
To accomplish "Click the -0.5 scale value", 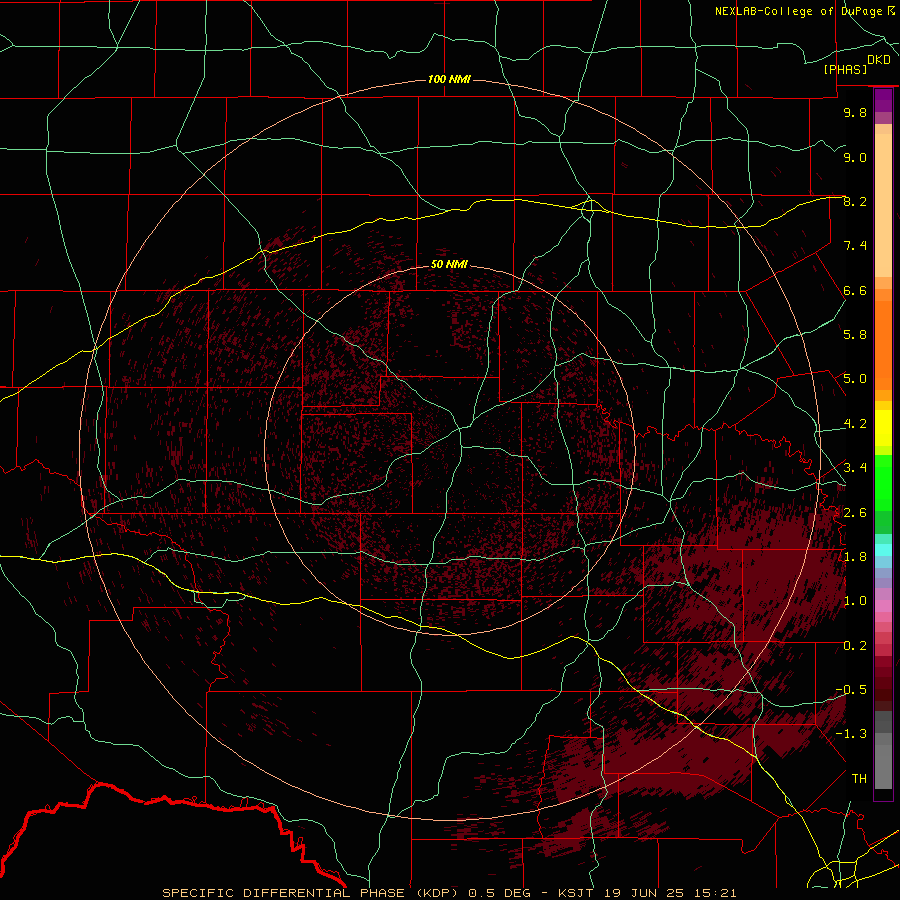I will tap(851, 689).
